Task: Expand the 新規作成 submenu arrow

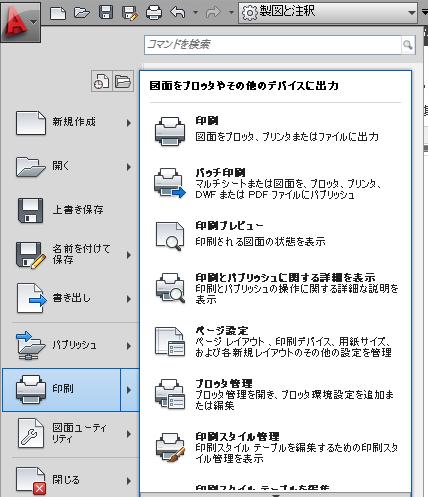Action: [x=129, y=123]
